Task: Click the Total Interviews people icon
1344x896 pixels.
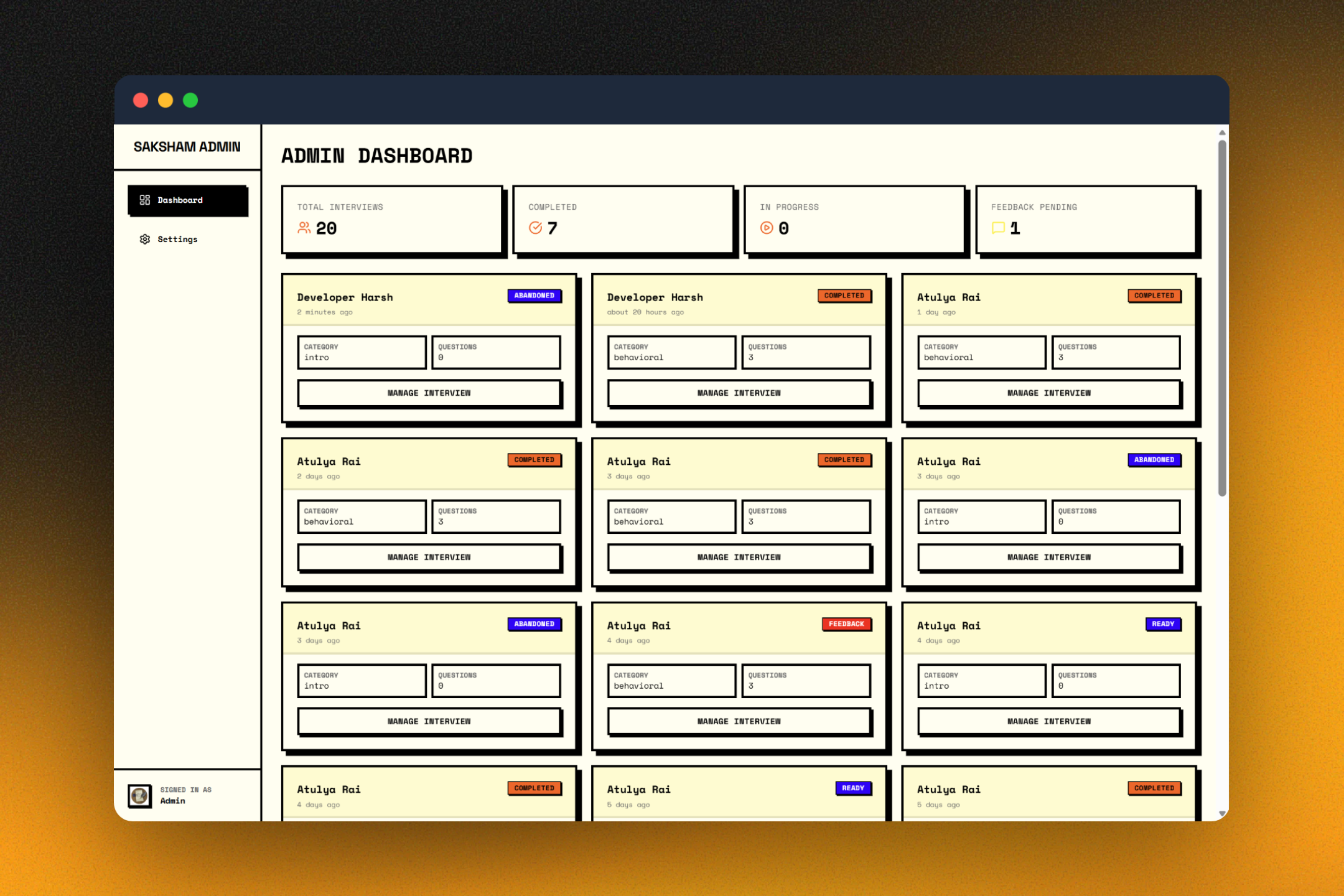Action: [304, 228]
